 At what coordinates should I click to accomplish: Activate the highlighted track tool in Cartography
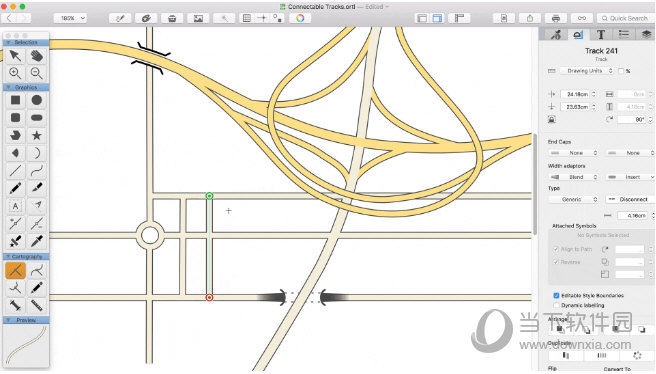[15, 270]
